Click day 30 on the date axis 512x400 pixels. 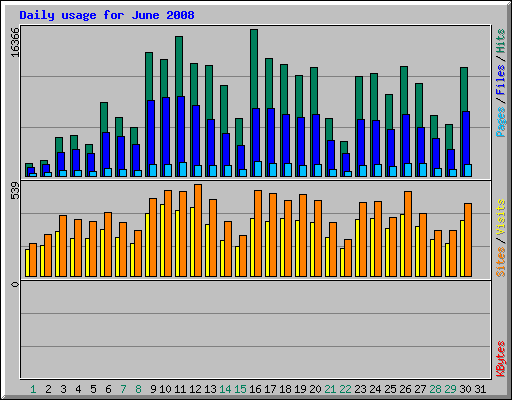coord(465,389)
